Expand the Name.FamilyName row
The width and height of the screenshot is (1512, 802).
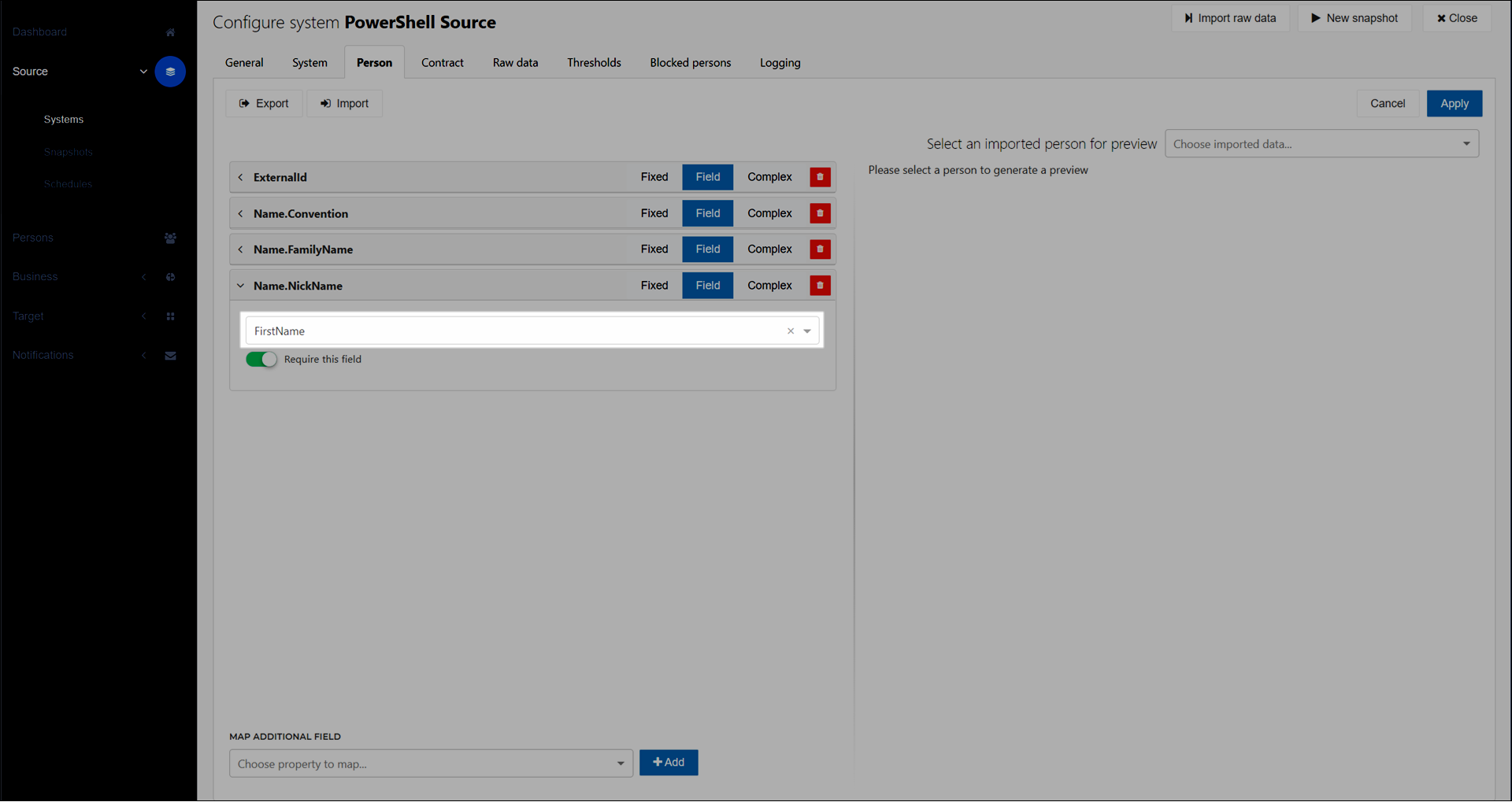point(241,249)
